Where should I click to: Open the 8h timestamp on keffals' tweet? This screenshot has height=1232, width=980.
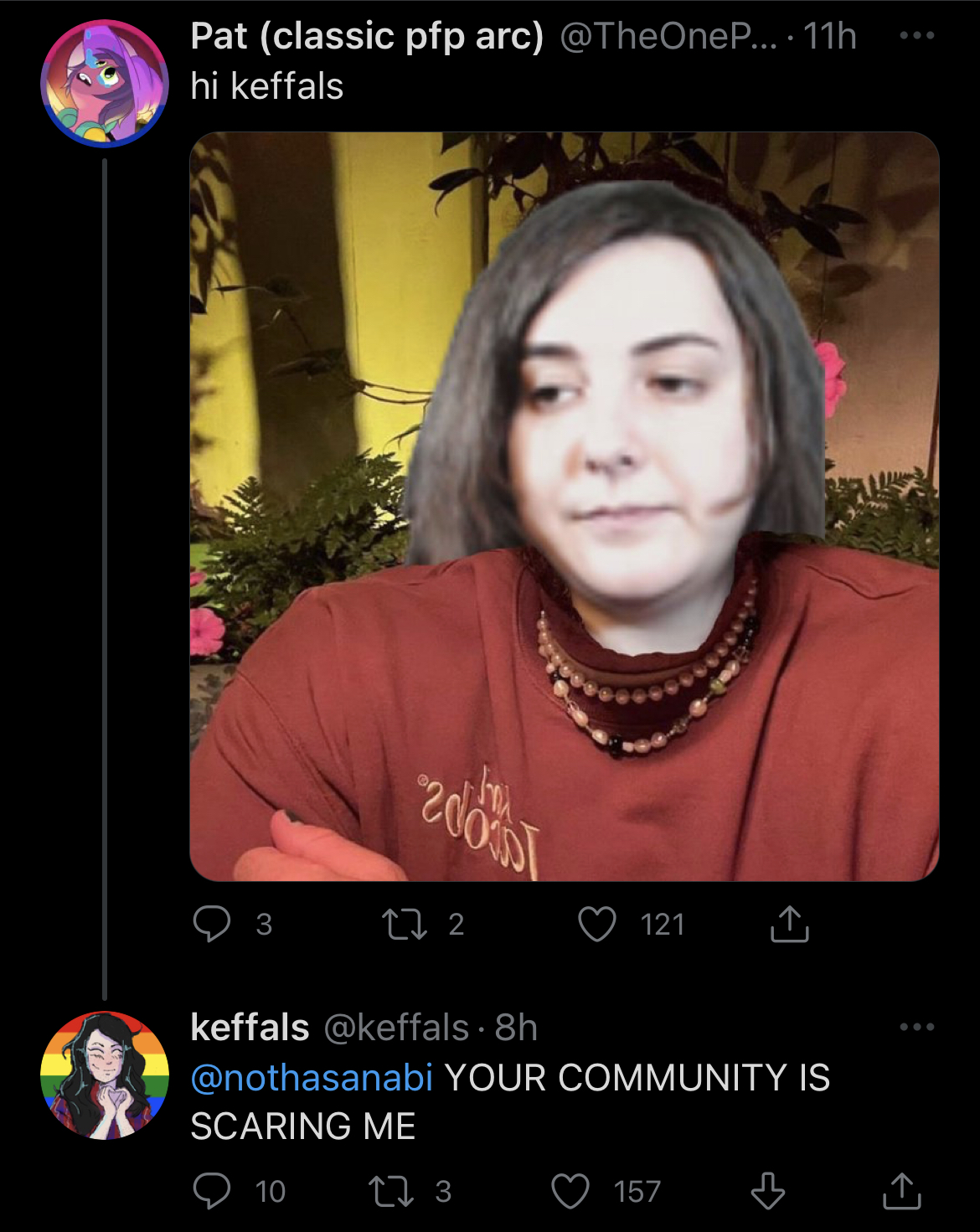pos(516,1028)
